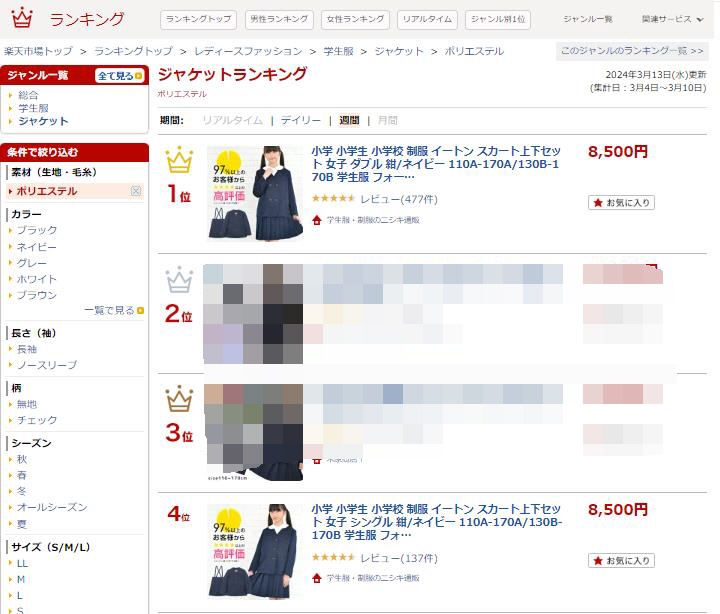This screenshot has height=614, width=720.
Task: Open このジャンルのランキング一覧 link
Action: click(632, 51)
